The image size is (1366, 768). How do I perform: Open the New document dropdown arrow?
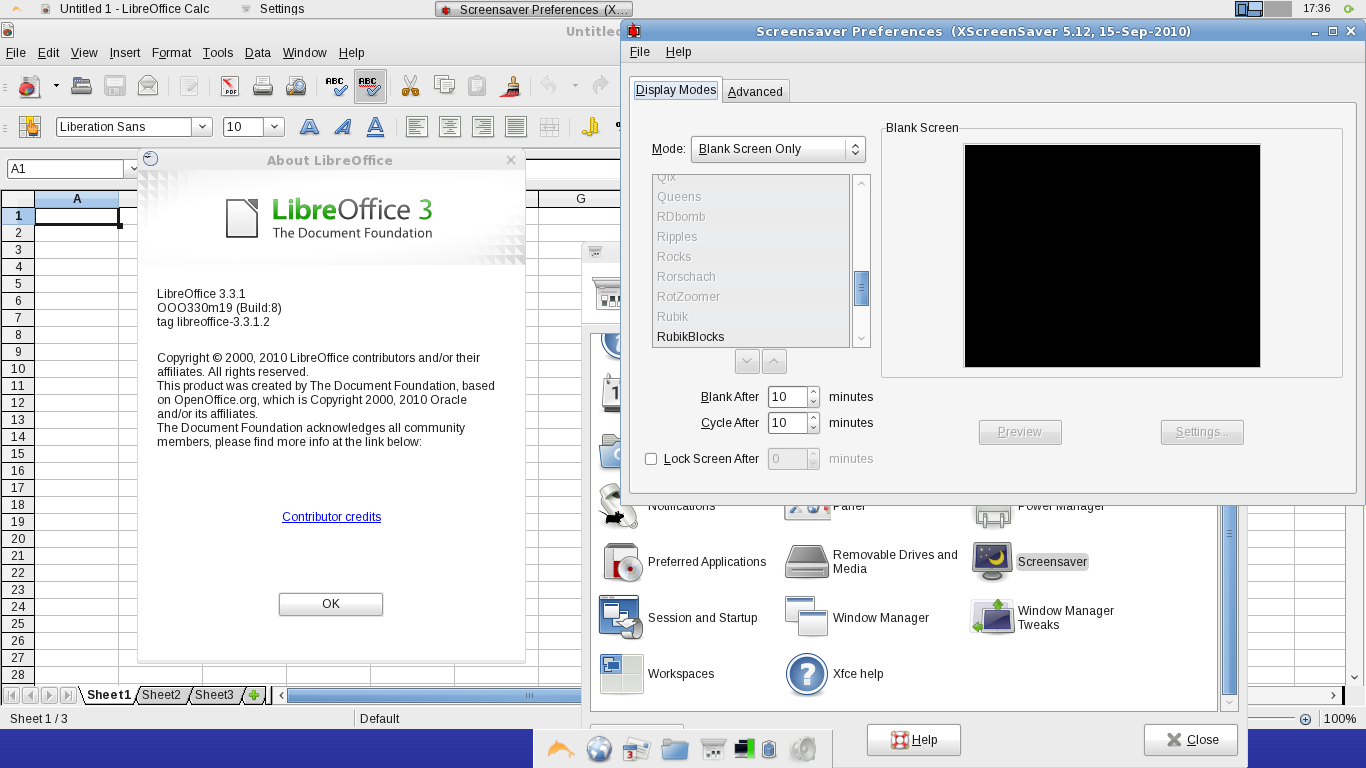coord(56,86)
